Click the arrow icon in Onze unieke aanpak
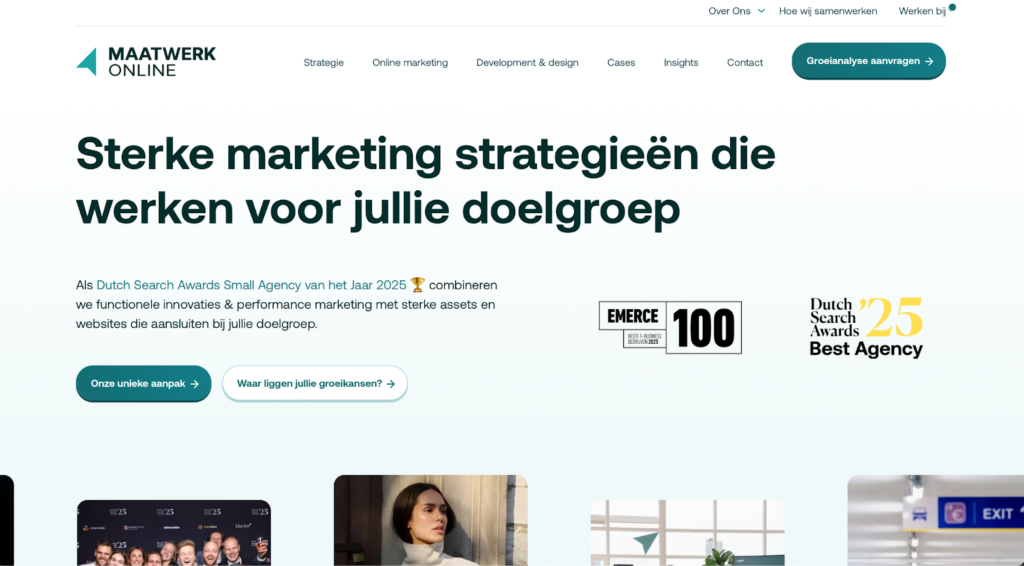Screen dimensions: 1024x566 (x=194, y=384)
